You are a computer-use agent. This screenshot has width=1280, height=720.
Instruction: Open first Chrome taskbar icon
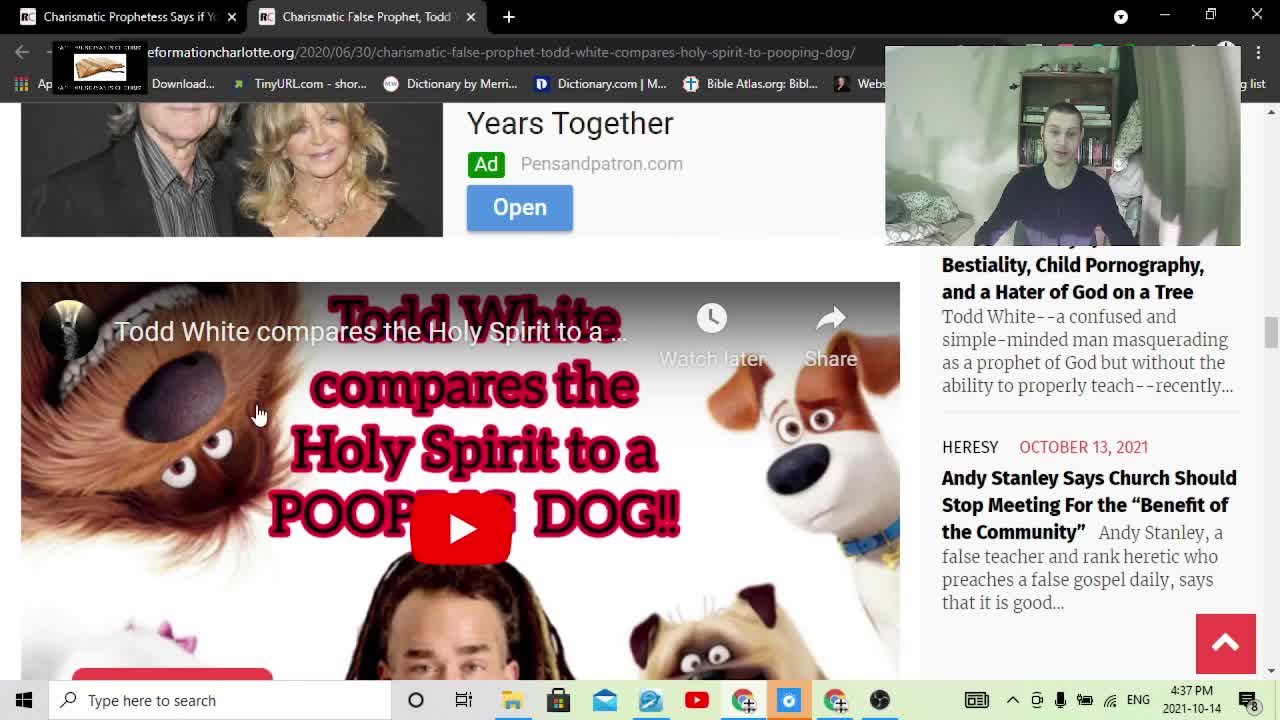point(743,700)
